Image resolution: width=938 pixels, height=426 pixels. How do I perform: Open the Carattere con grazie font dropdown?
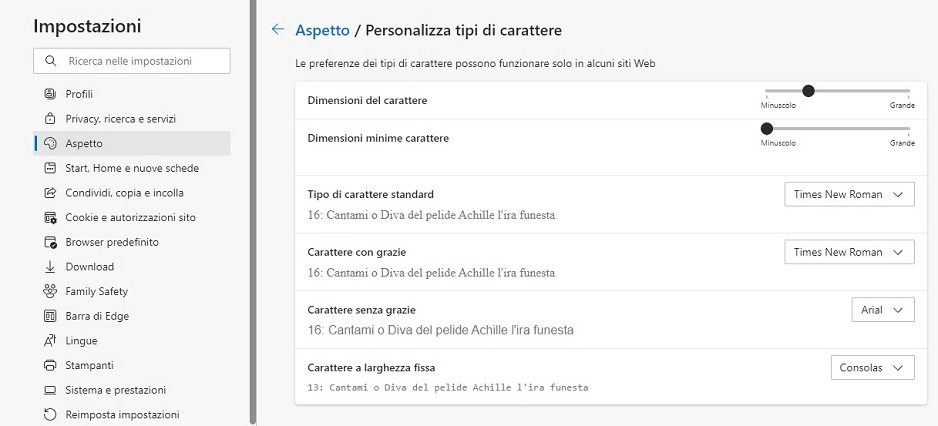tap(849, 252)
